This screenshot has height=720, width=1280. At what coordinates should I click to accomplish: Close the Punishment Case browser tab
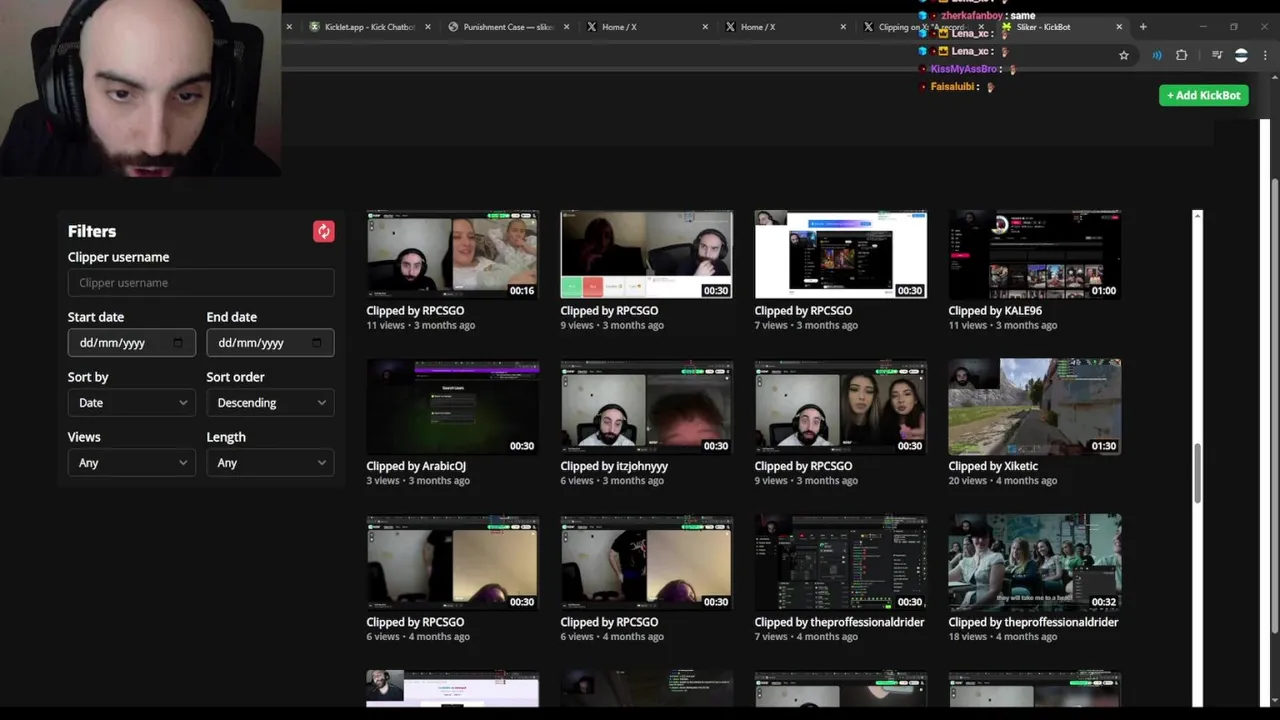pos(566,27)
